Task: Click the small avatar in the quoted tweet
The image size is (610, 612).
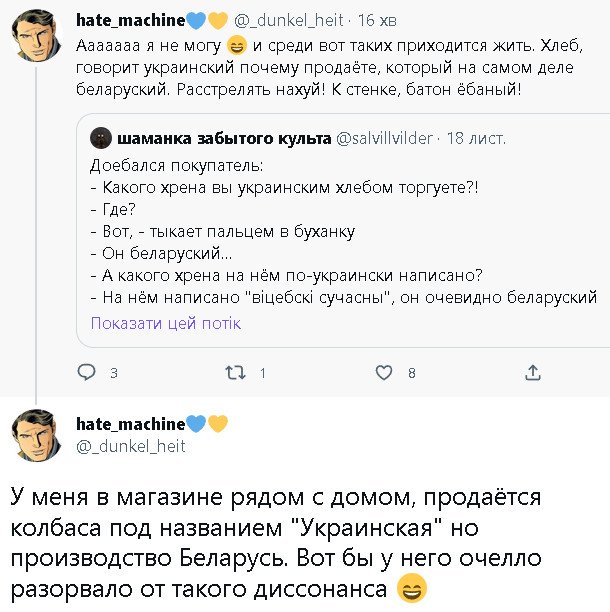Action: (100, 137)
